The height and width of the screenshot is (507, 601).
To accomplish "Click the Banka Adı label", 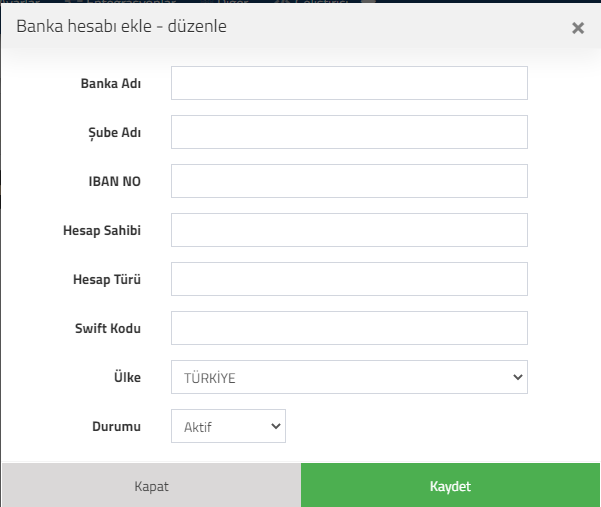I will [111, 84].
